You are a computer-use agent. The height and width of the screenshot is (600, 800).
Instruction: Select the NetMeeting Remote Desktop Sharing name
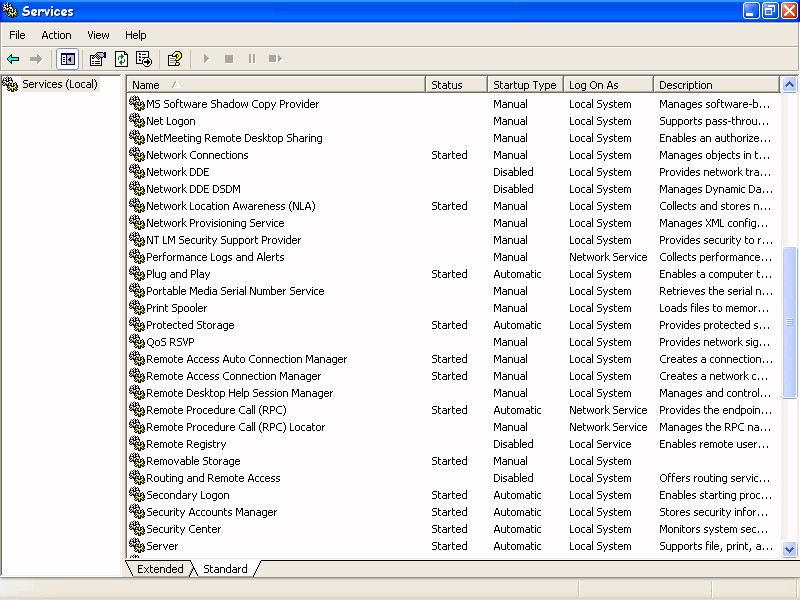234,138
